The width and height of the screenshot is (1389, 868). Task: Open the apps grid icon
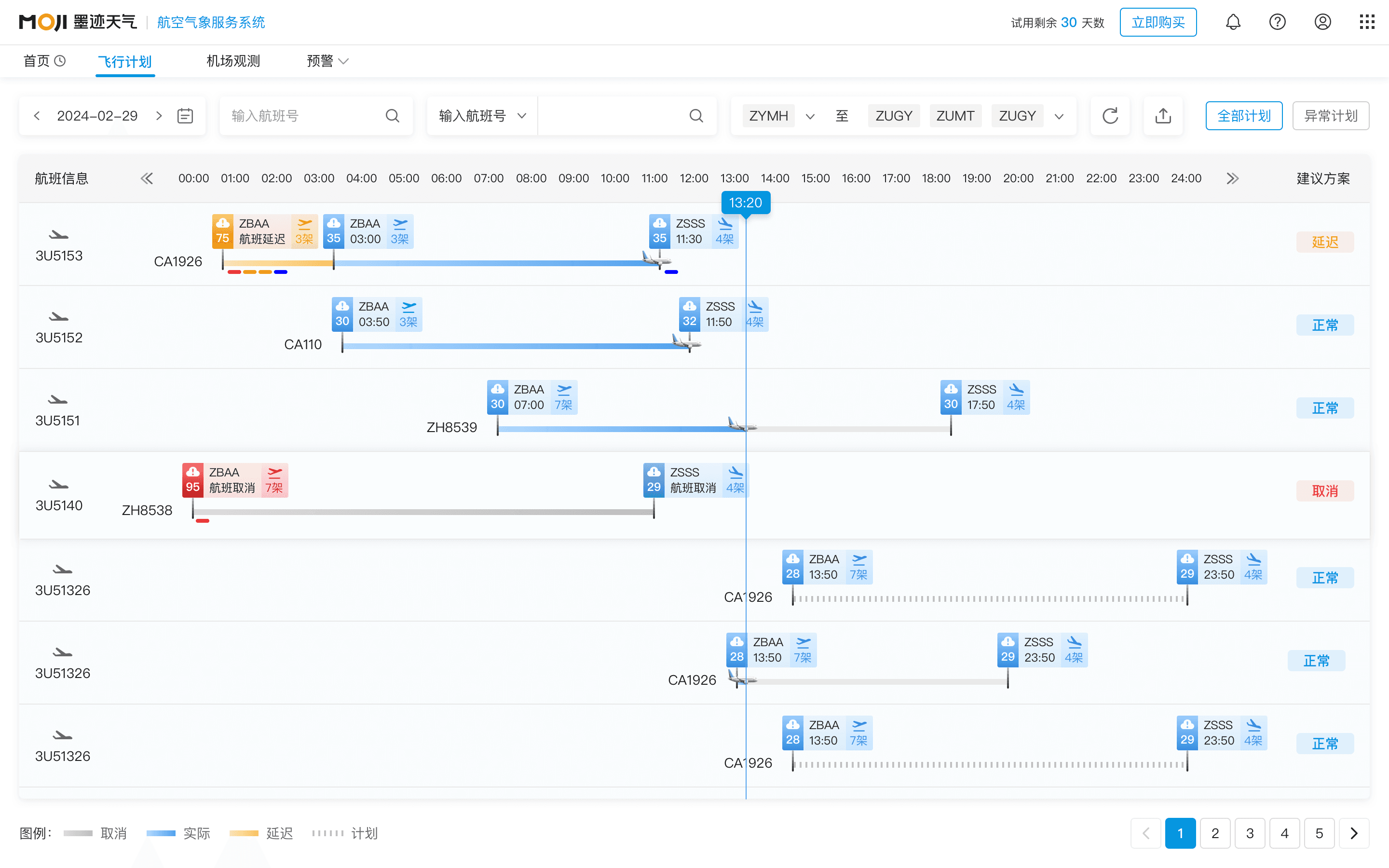tap(1367, 22)
